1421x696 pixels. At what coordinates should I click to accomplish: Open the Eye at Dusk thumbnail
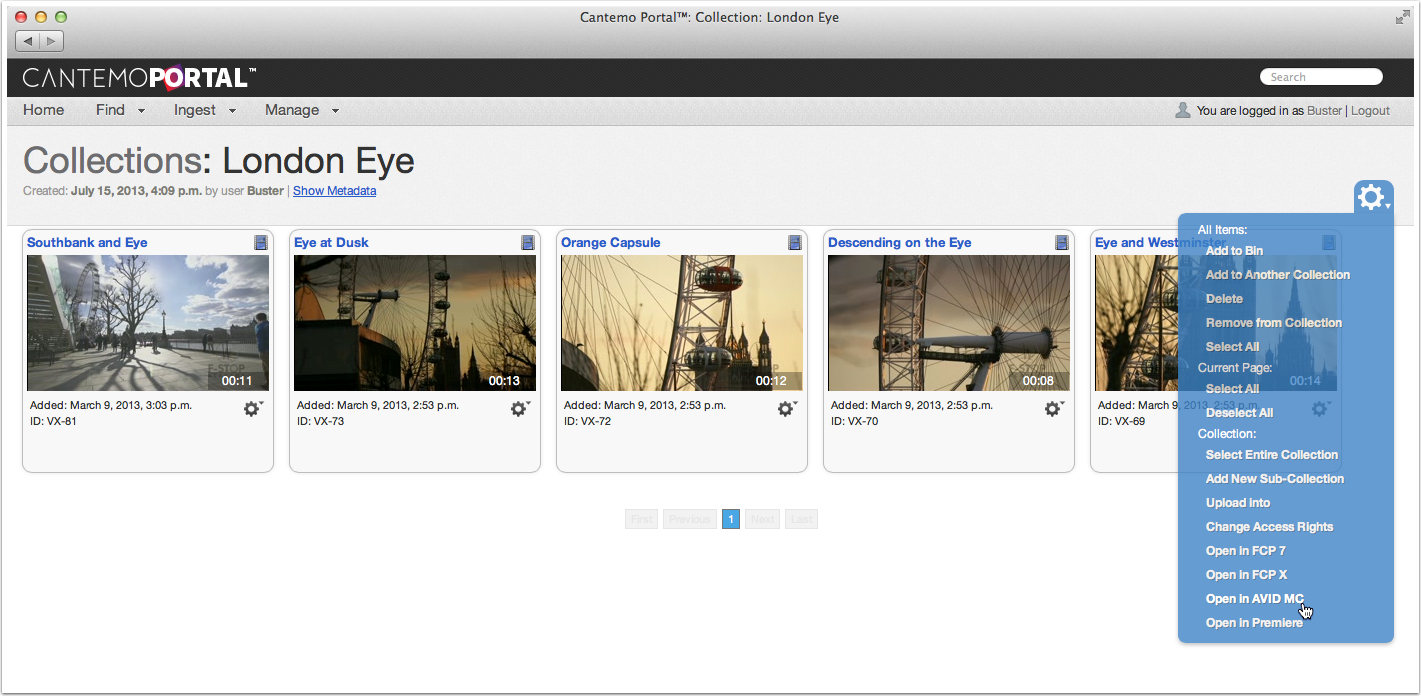click(415, 323)
